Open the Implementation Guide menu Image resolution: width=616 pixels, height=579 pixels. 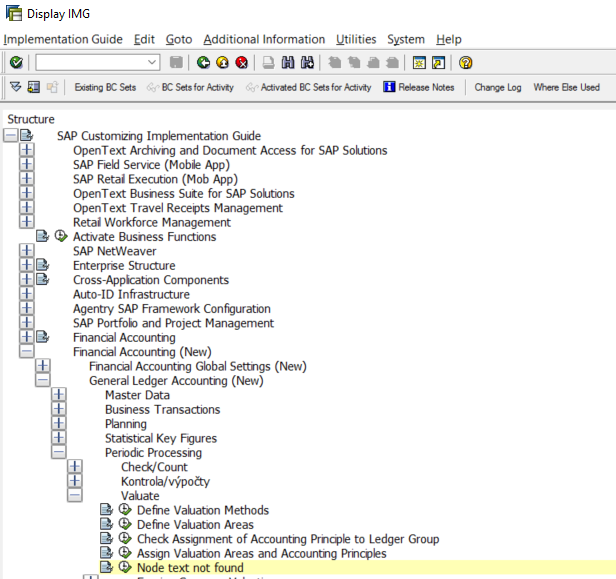[x=63, y=39]
